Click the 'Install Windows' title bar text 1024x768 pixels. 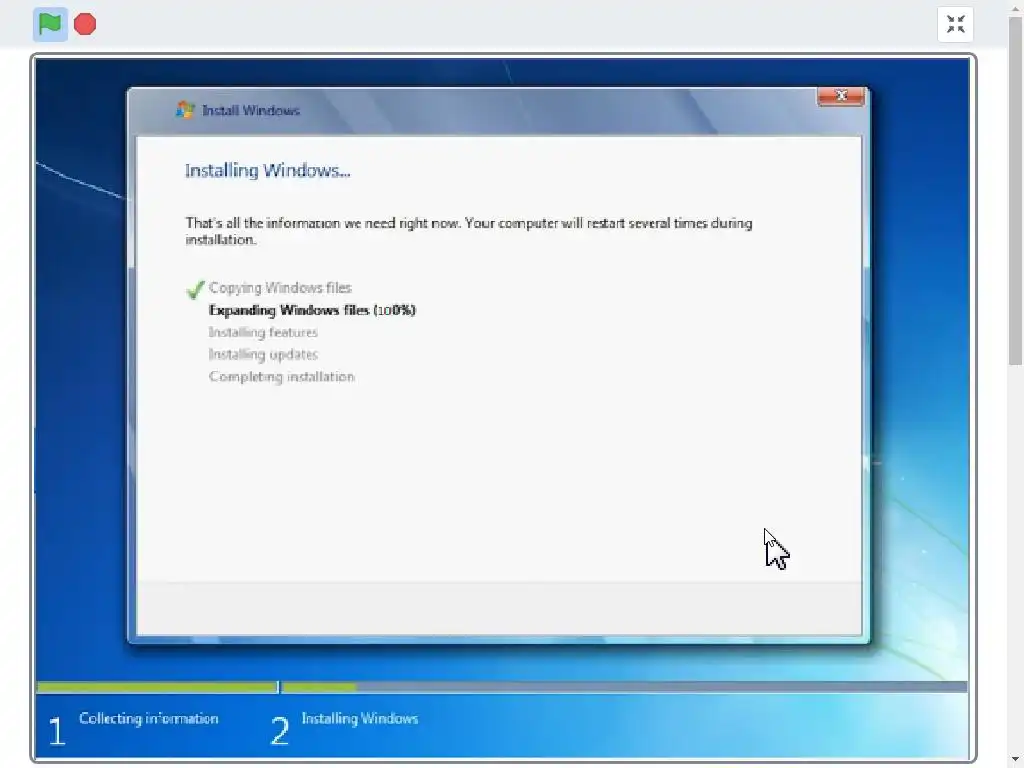tap(251, 110)
